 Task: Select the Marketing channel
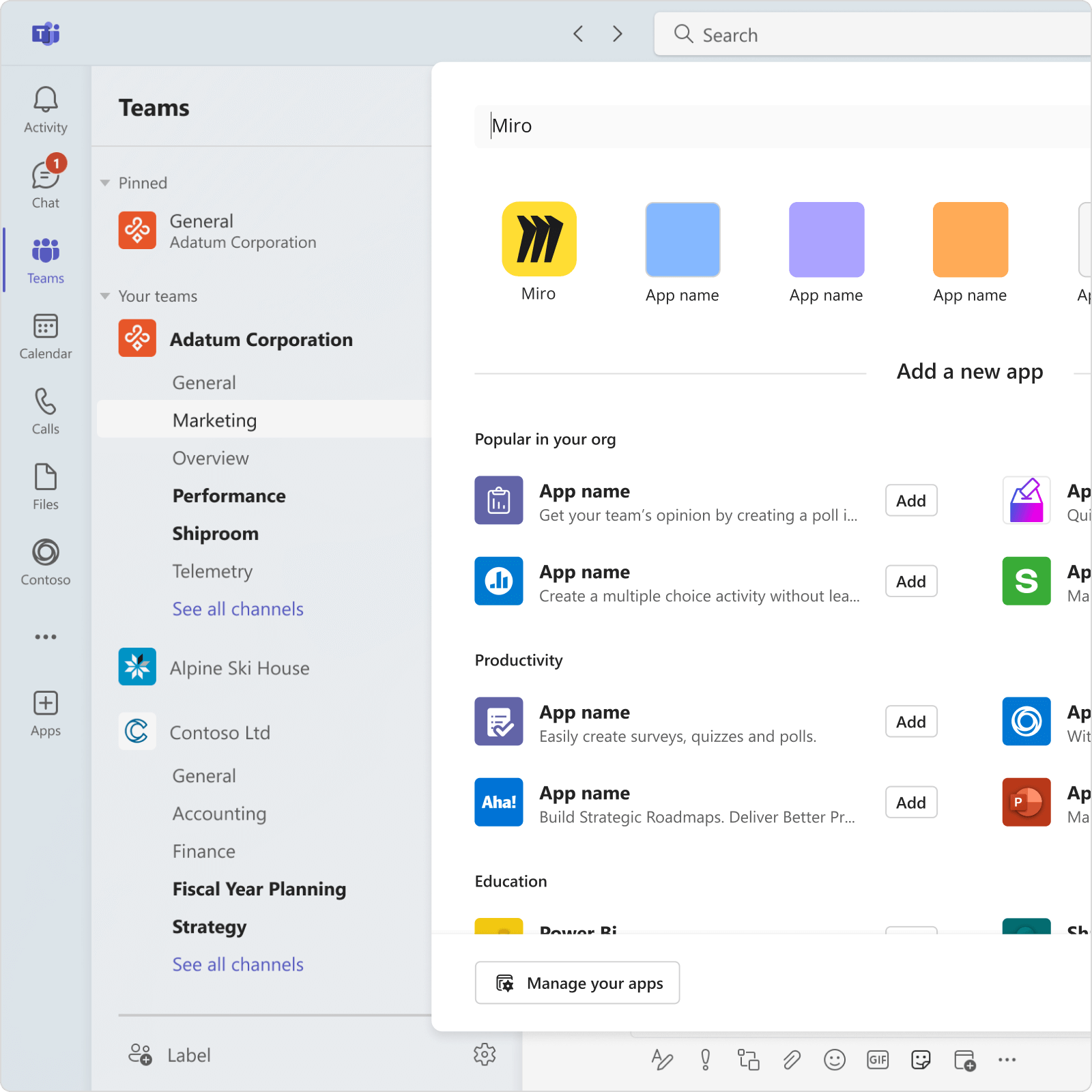[214, 420]
